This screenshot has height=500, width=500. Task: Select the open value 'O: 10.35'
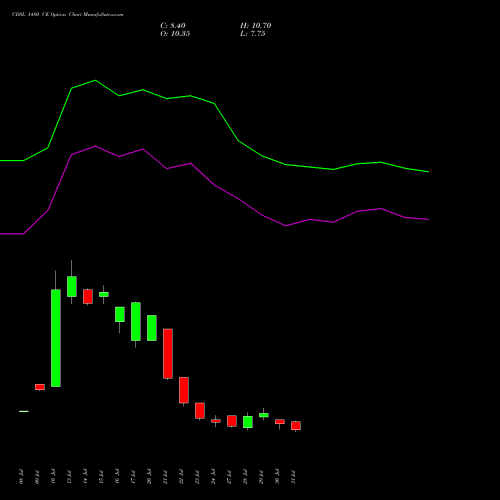coord(175,34)
